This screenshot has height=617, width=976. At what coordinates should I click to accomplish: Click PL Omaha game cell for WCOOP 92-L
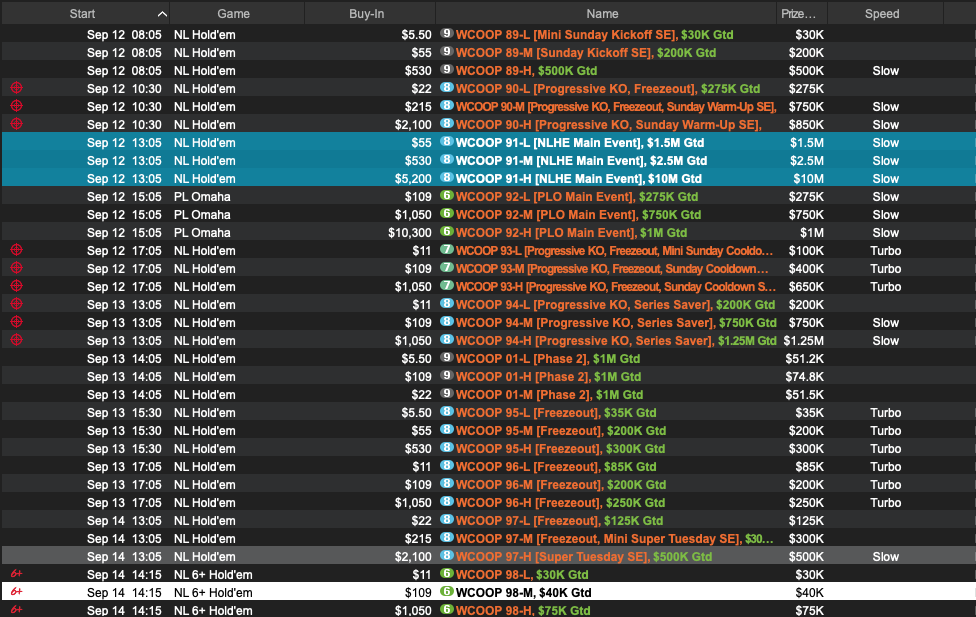point(202,197)
